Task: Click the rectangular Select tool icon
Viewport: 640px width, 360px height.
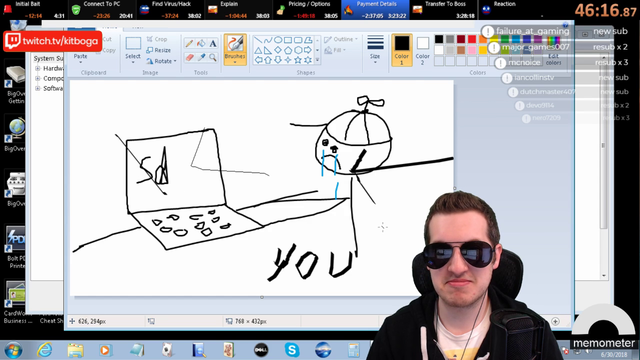Action: (x=133, y=44)
